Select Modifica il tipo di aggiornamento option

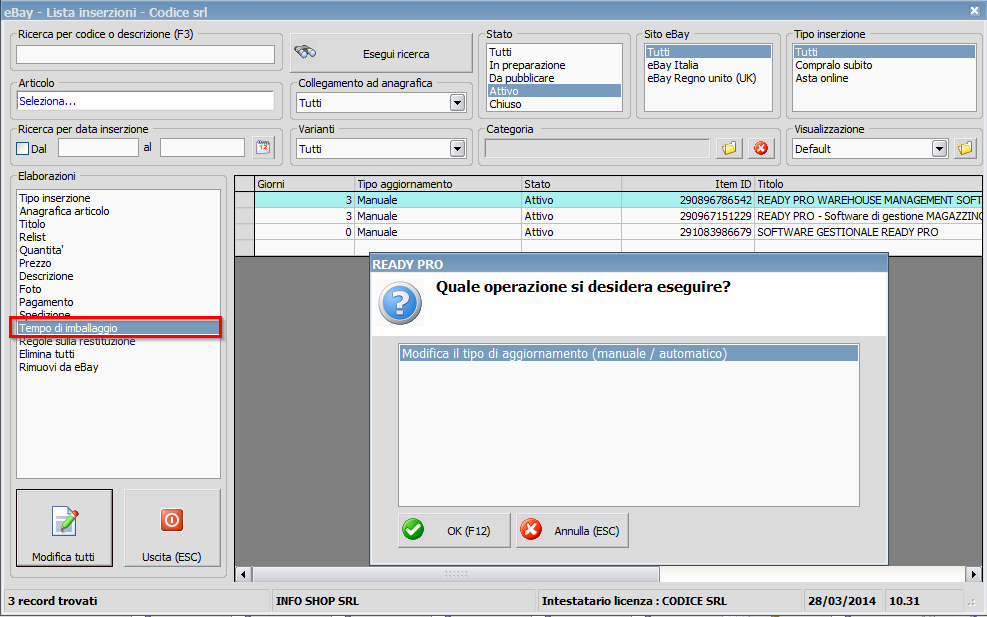[629, 353]
